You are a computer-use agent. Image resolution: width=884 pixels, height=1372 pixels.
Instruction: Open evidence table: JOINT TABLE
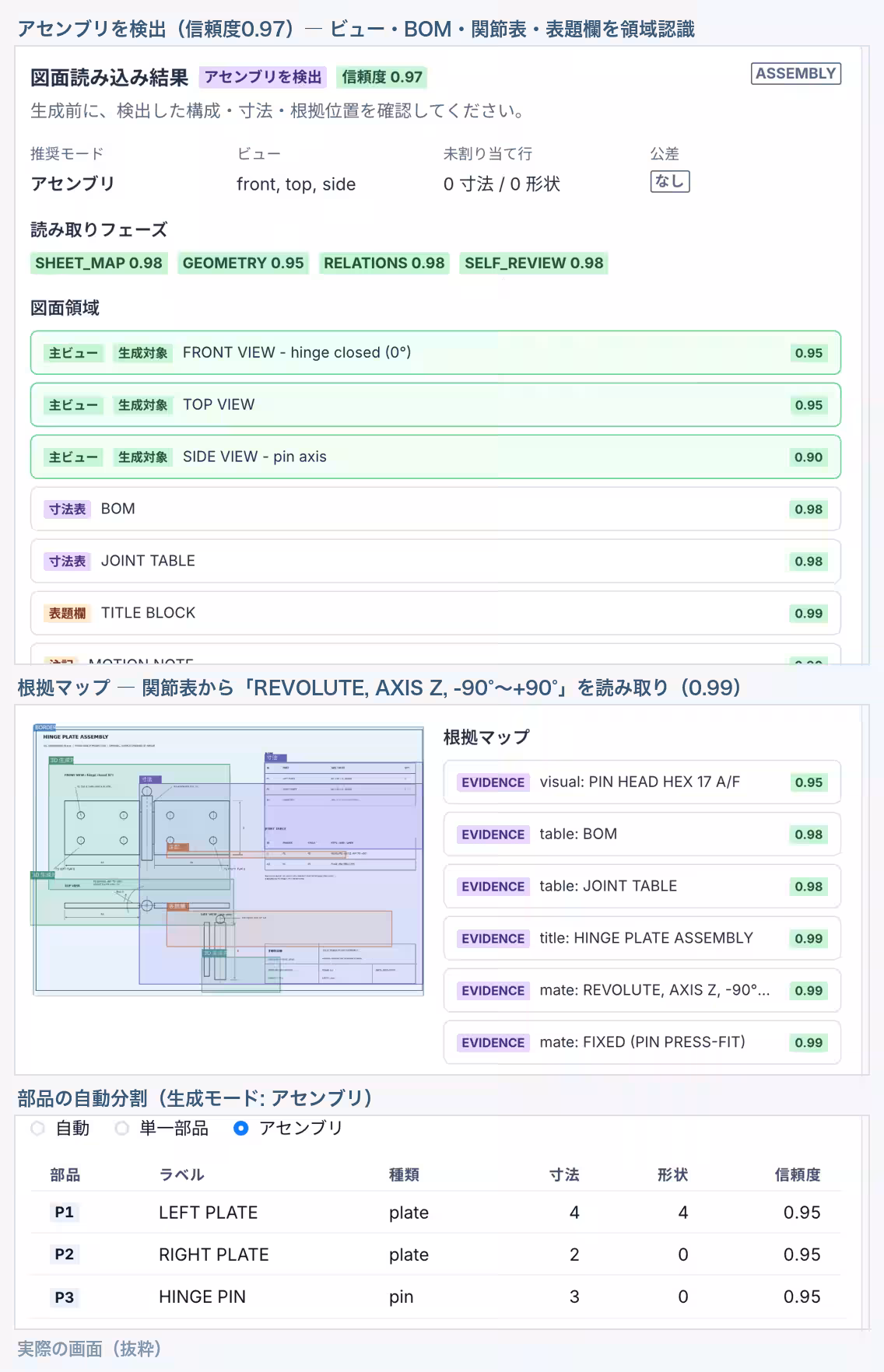(642, 887)
